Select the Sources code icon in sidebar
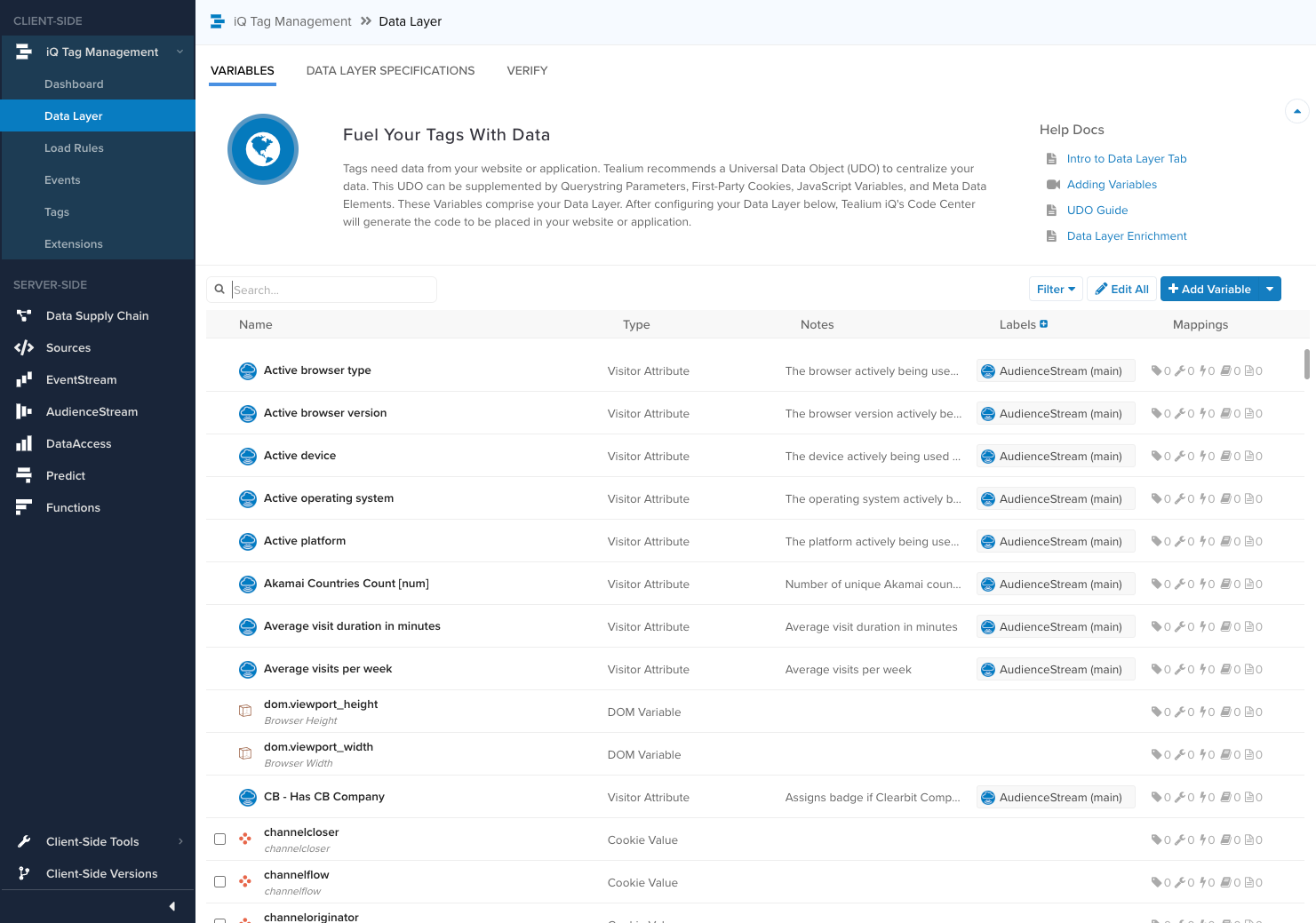Image resolution: width=1316 pixels, height=923 pixels. pyautogui.click(x=24, y=347)
